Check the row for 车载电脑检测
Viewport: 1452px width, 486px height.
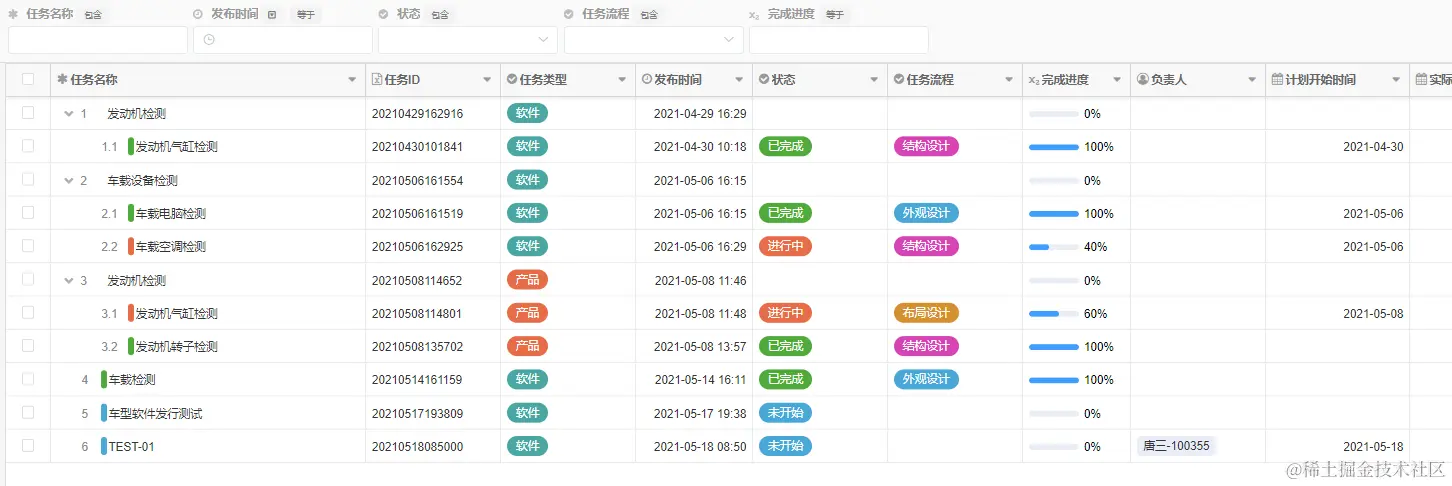click(28, 213)
